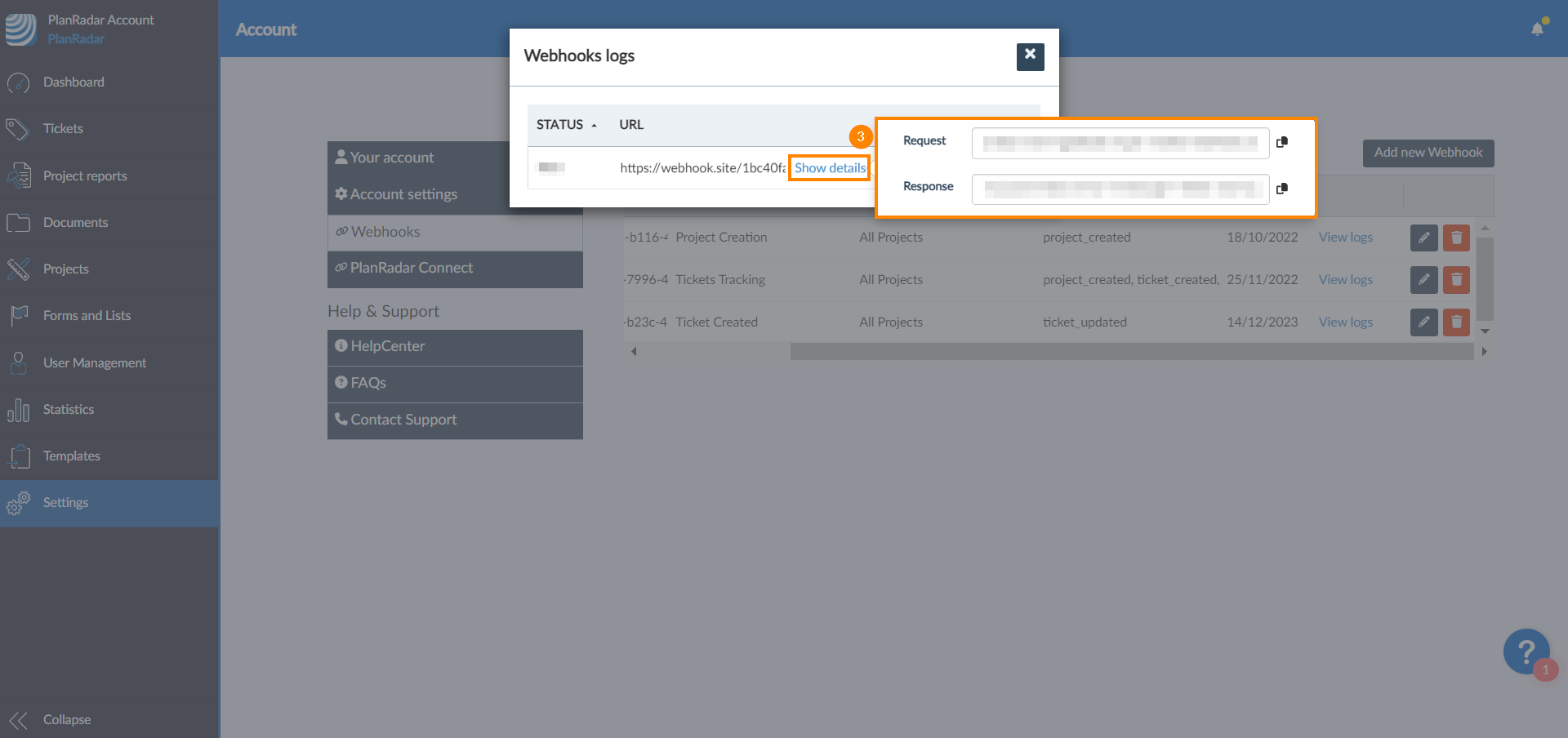This screenshot has width=1568, height=738.
Task: Go to PlanRadar Connect settings
Action: tap(411, 269)
